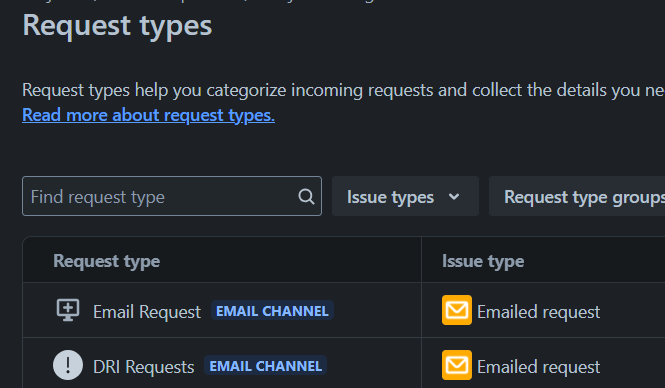665x388 pixels.
Task: Click the Request type column header
Action: (106, 261)
